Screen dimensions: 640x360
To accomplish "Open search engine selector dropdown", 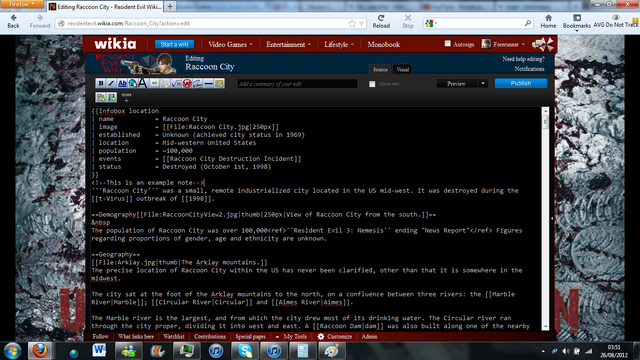I will (x=431, y=24).
